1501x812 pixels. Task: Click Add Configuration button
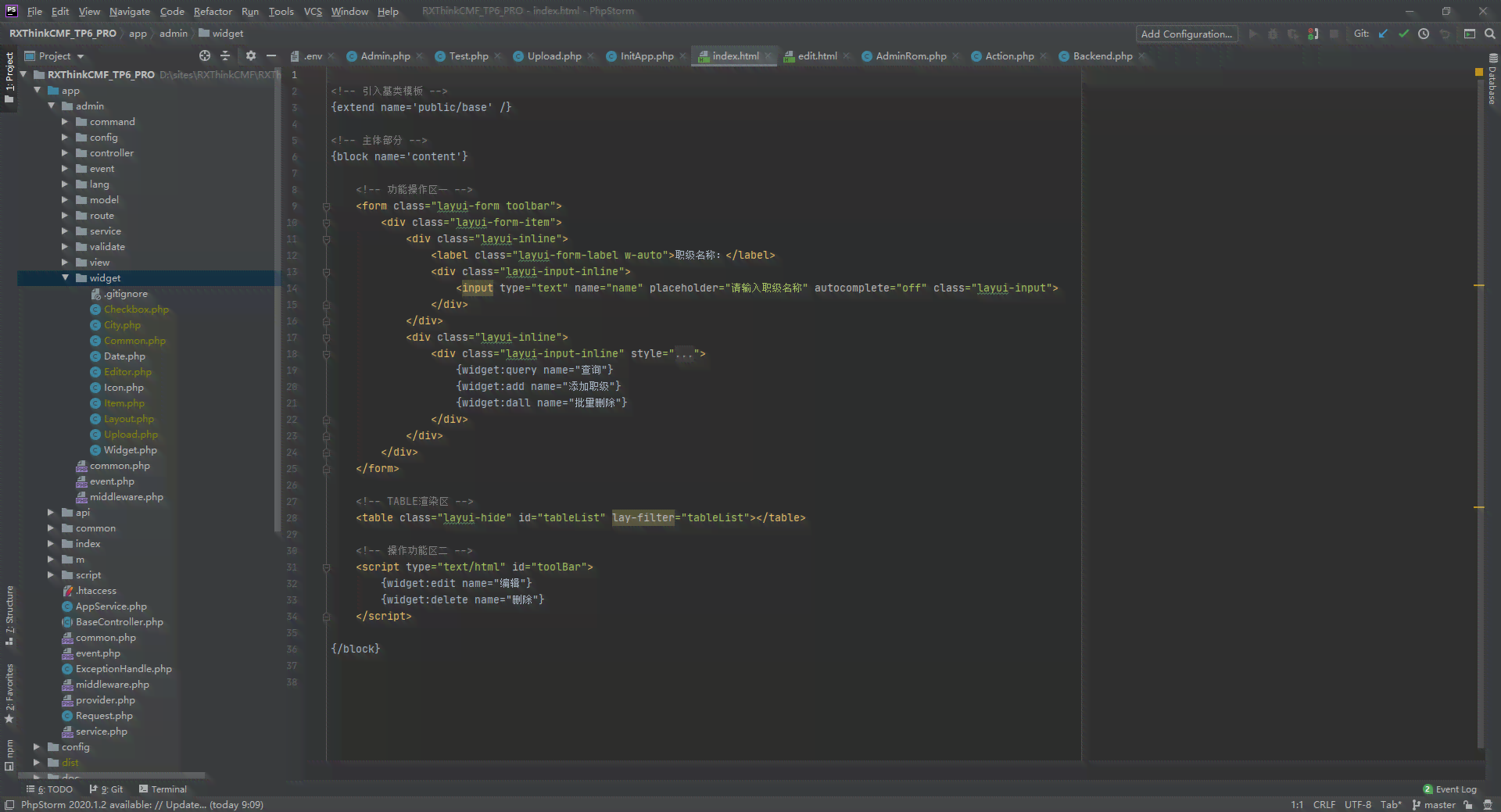click(1186, 34)
